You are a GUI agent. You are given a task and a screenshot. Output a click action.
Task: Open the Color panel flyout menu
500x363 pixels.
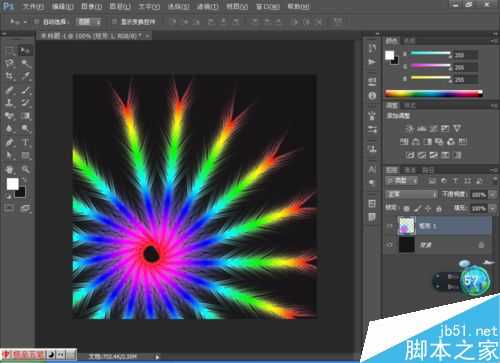coord(494,41)
